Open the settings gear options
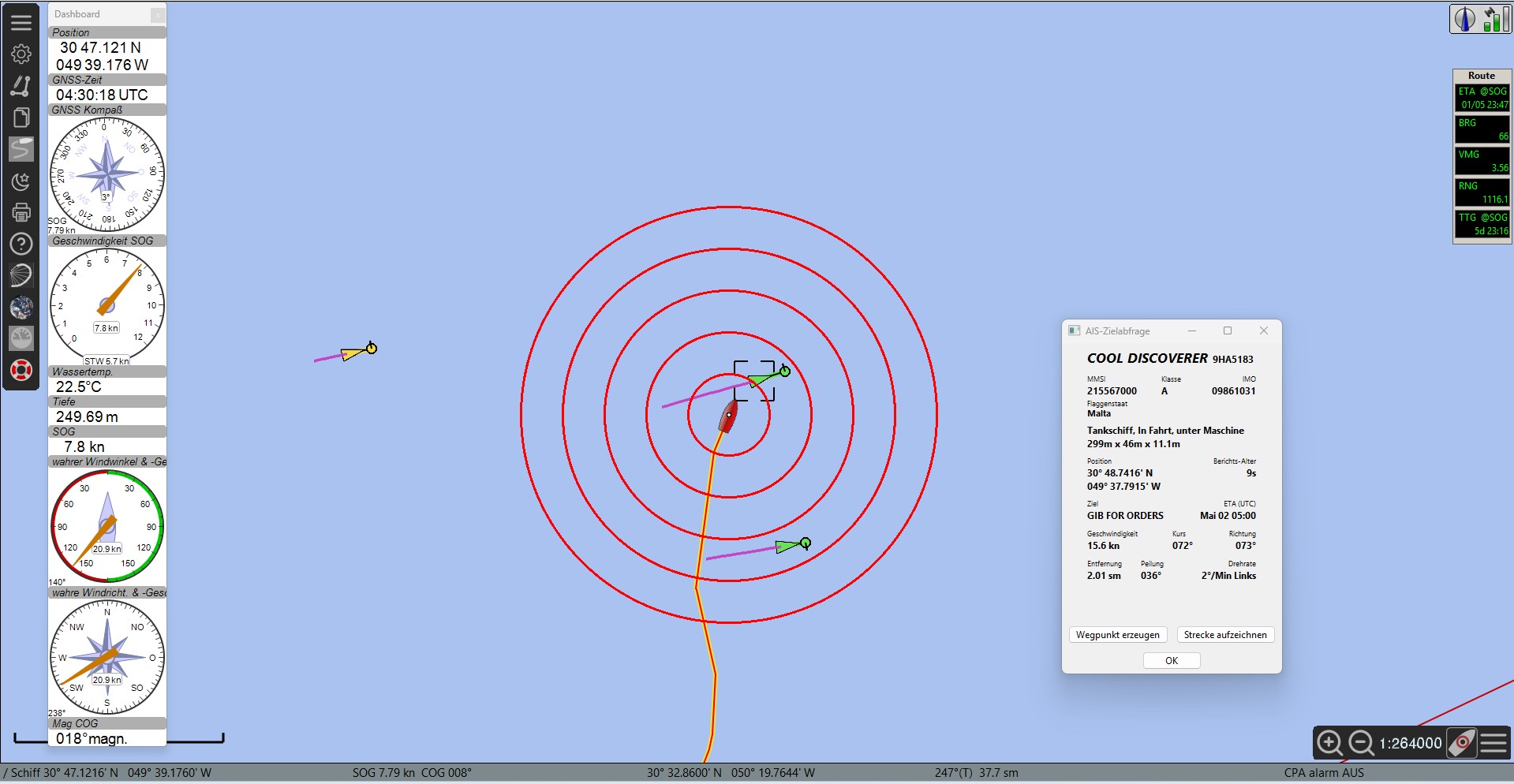The height and width of the screenshot is (784, 1514). (x=21, y=54)
